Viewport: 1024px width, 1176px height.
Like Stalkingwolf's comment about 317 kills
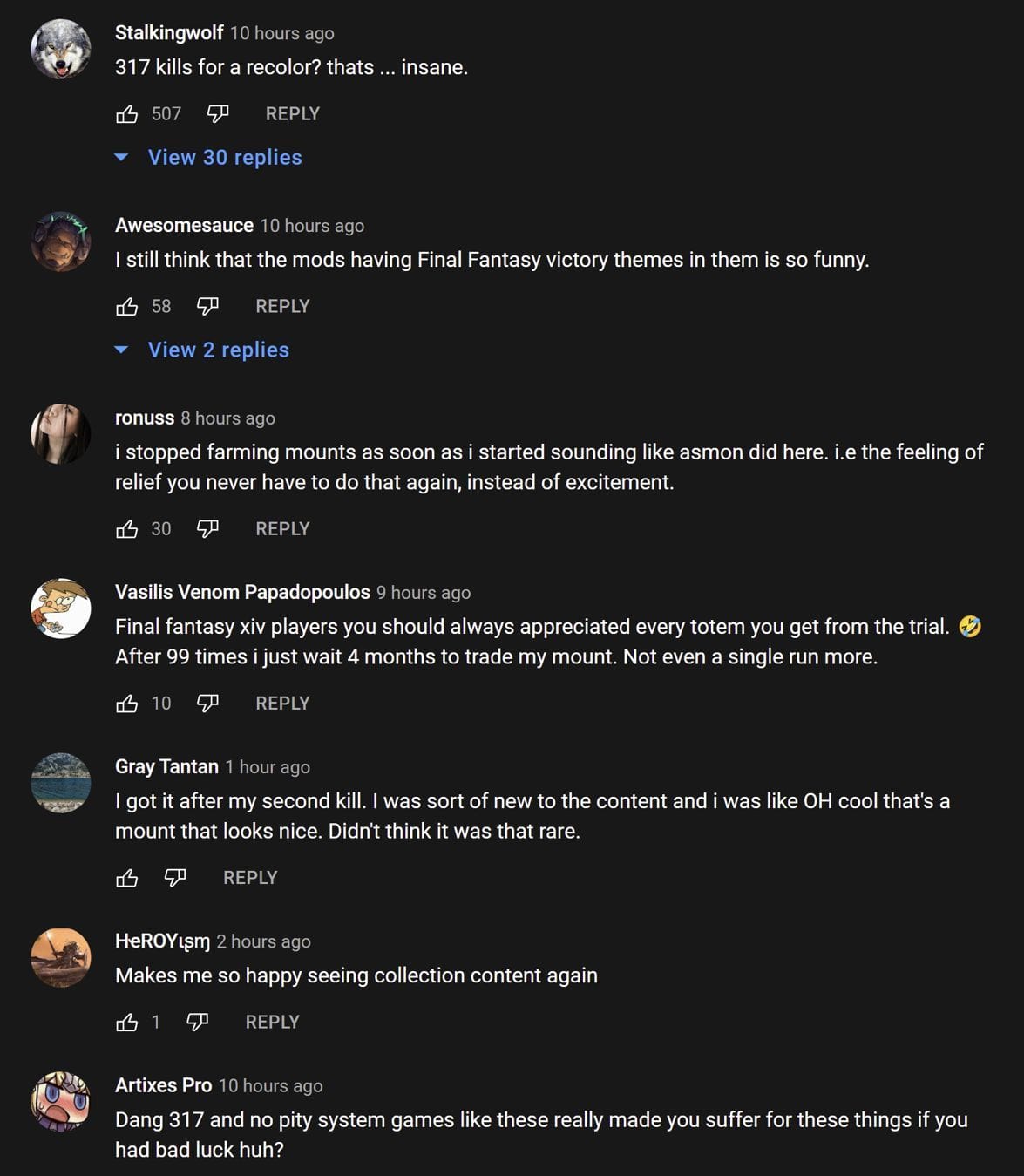coord(127,114)
